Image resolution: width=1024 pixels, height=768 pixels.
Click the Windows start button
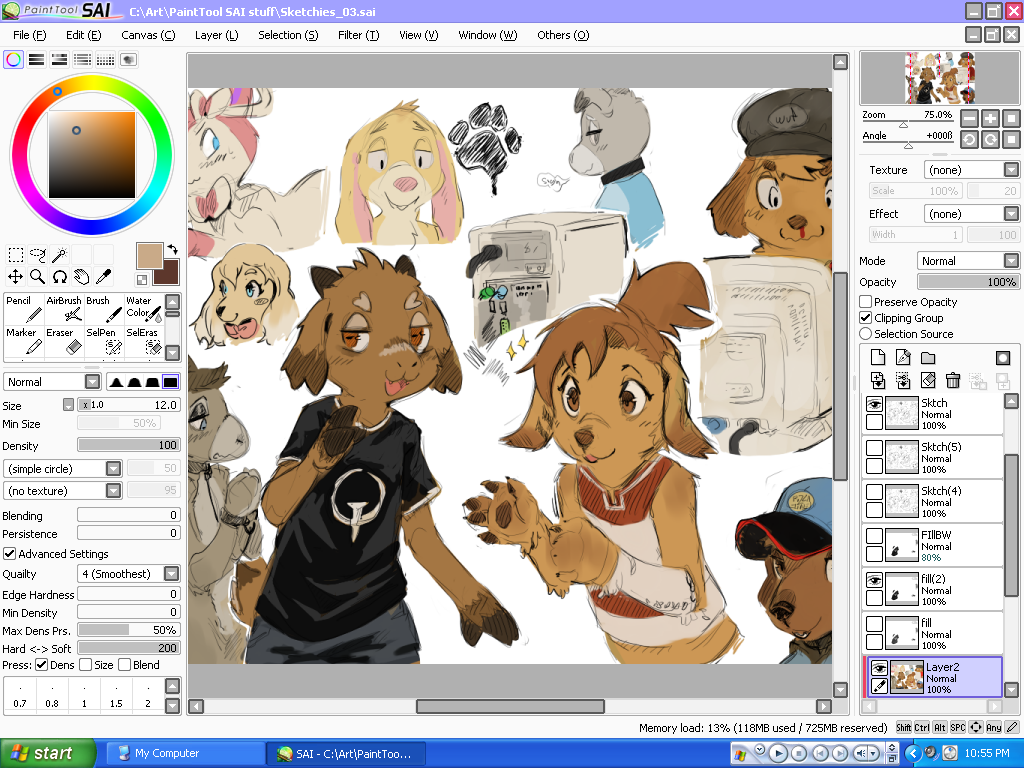47,754
